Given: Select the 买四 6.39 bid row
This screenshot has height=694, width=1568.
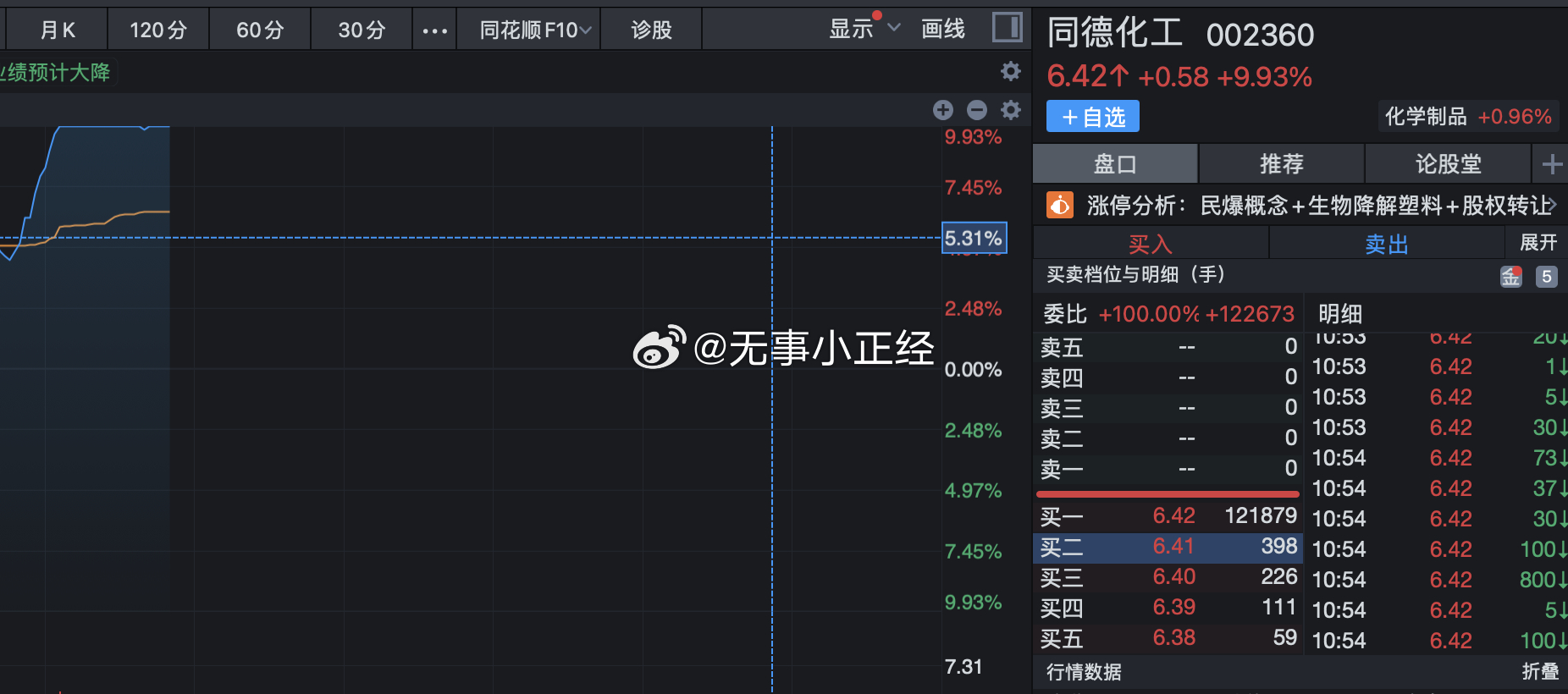Looking at the screenshot, I should (1168, 608).
